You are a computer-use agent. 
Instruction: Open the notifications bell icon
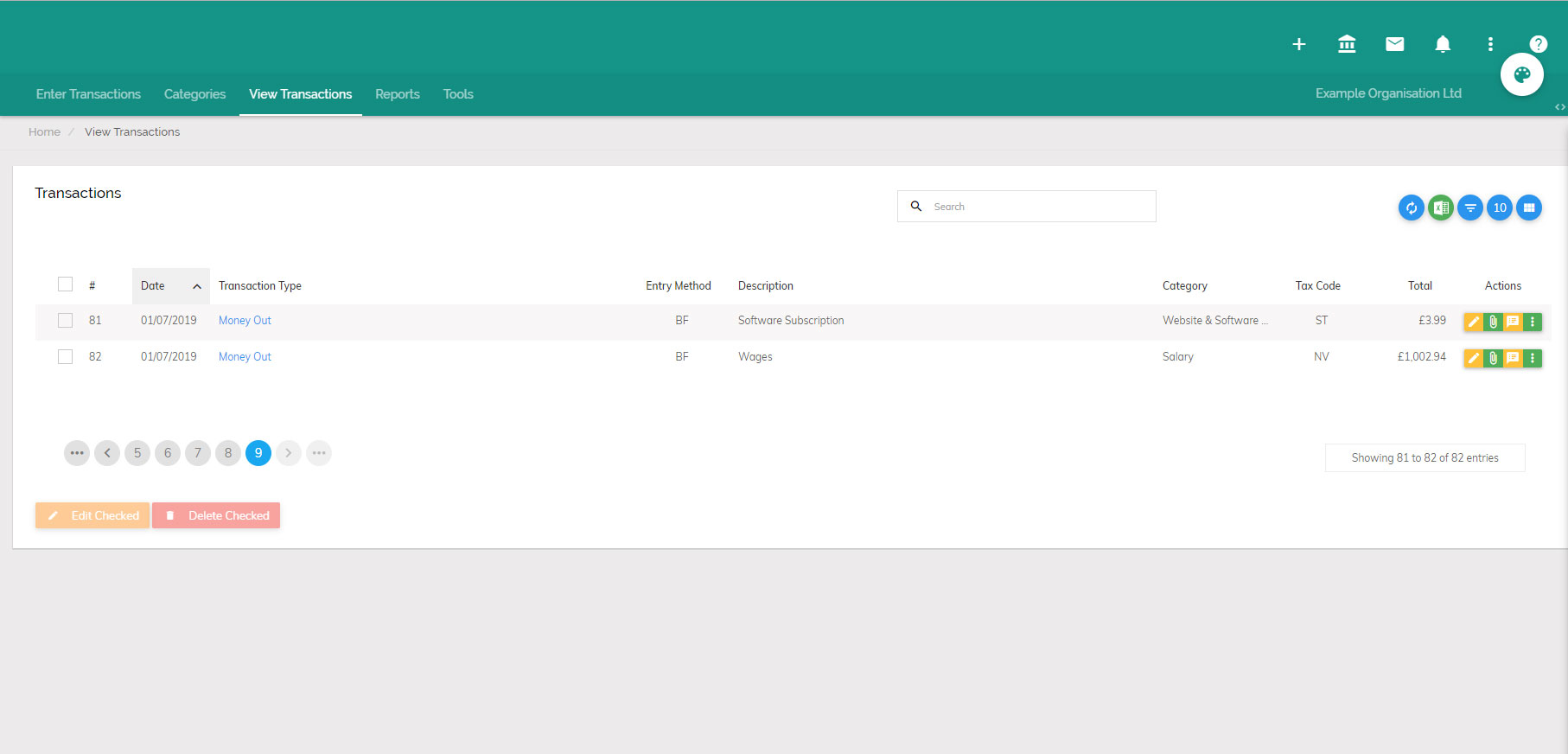[x=1443, y=44]
